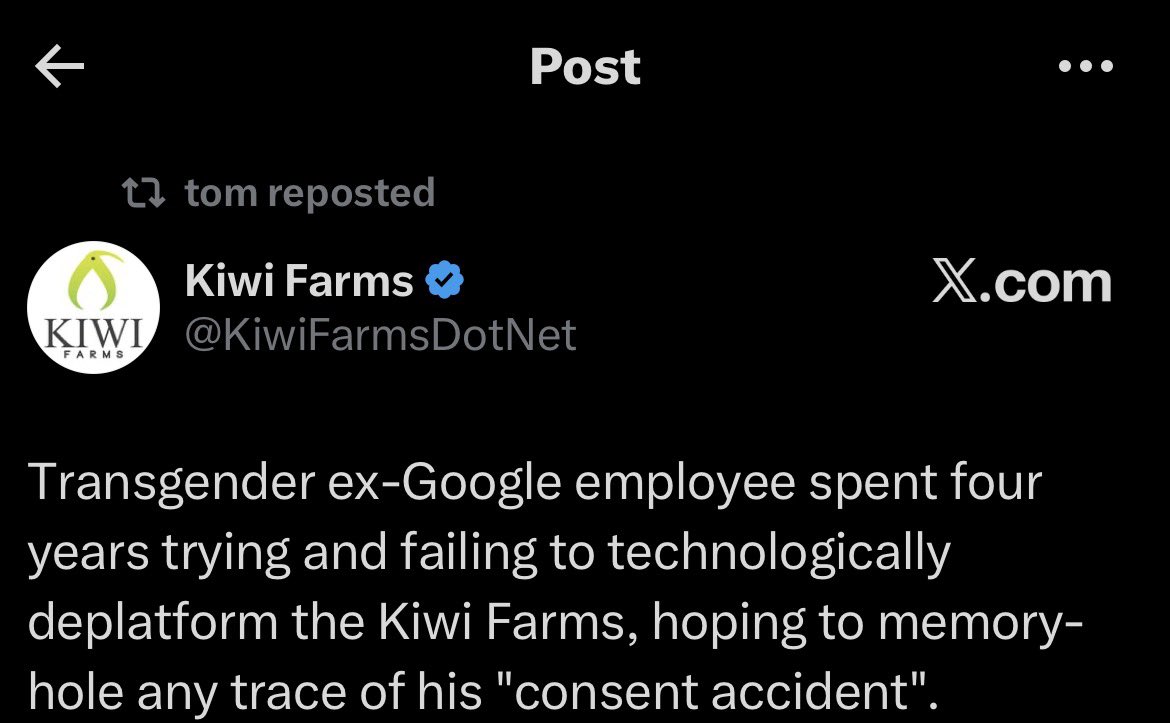The image size is (1170, 723).
Task: Open the "tom reposted" label
Action: click(x=309, y=192)
